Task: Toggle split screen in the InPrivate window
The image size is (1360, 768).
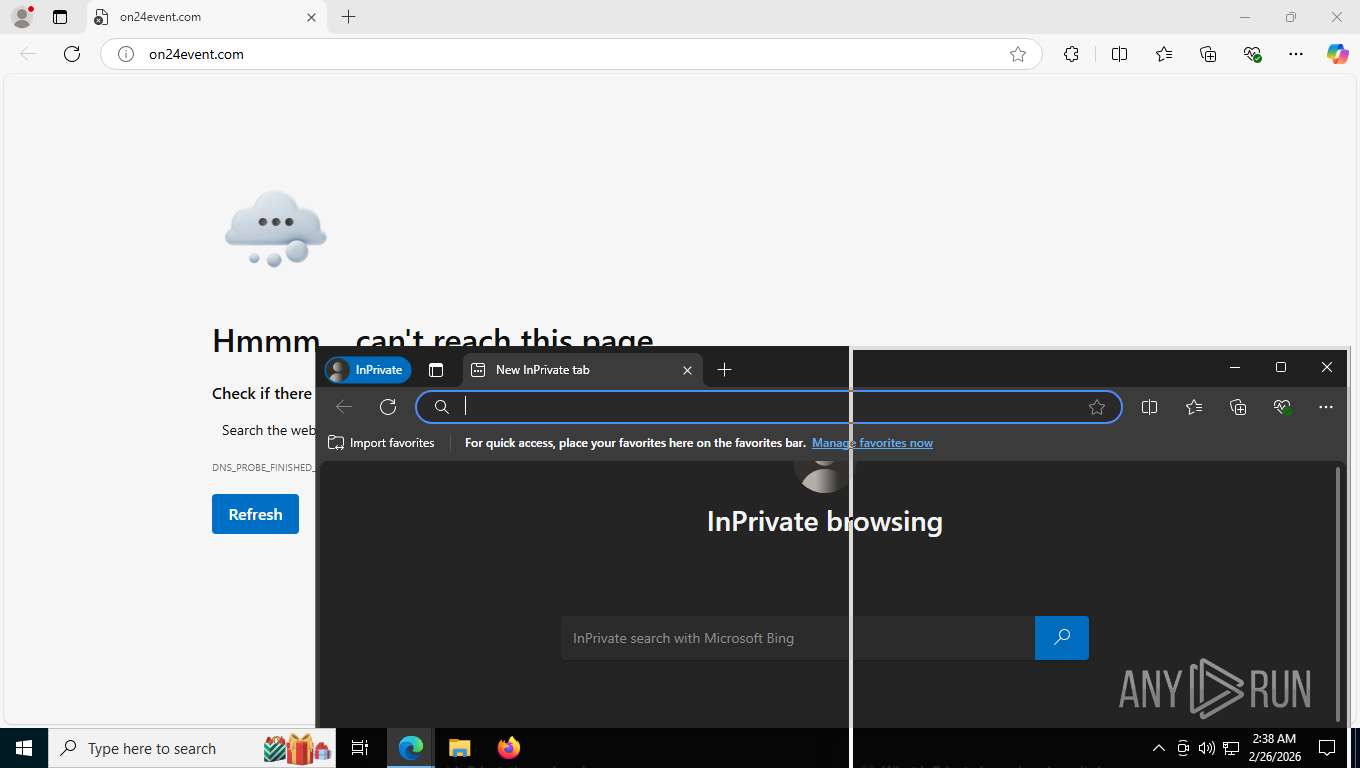Action: tap(1149, 407)
